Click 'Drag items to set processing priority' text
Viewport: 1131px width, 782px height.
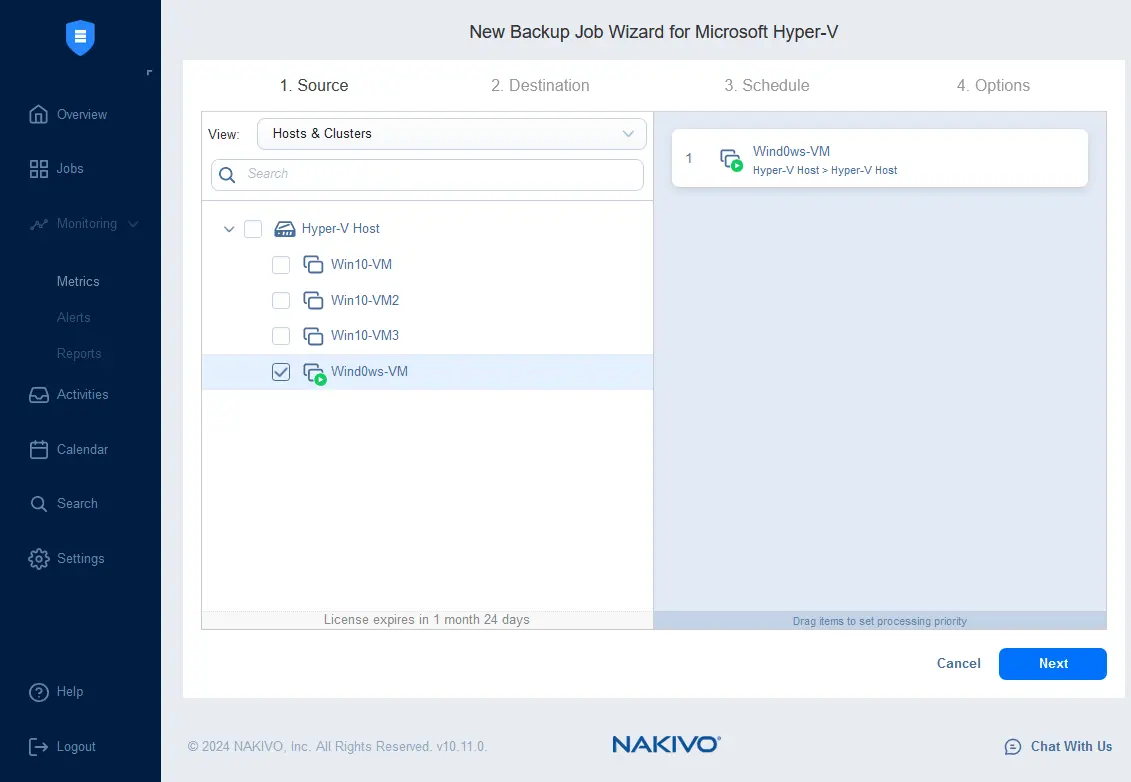tap(879, 621)
